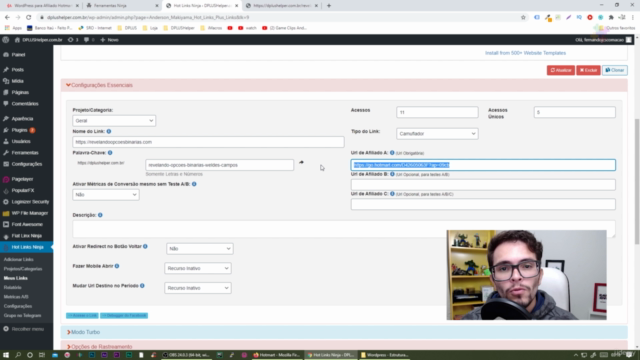The image size is (640, 360).
Task: Click the Comentários sidebar icon
Action: 6,104
